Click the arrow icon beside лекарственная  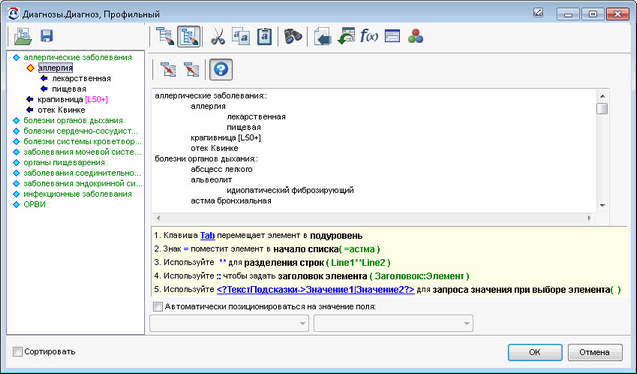(44, 78)
